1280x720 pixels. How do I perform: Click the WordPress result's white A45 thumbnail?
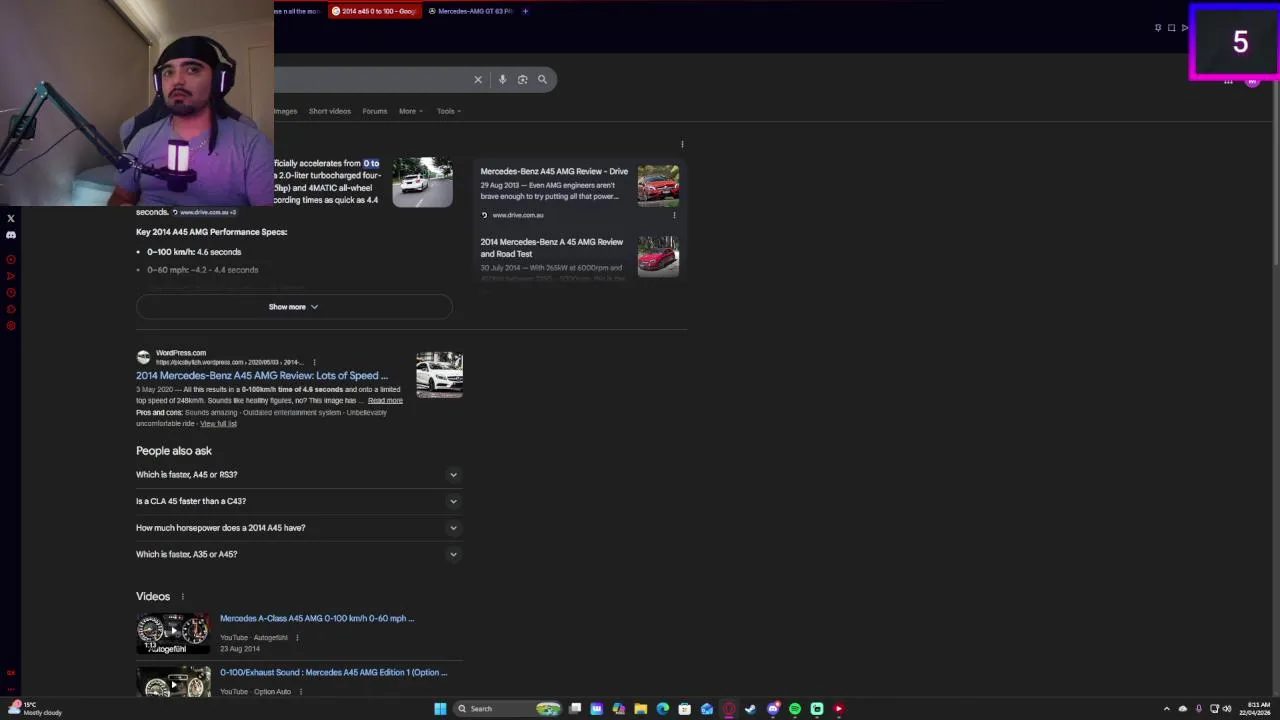click(x=440, y=375)
